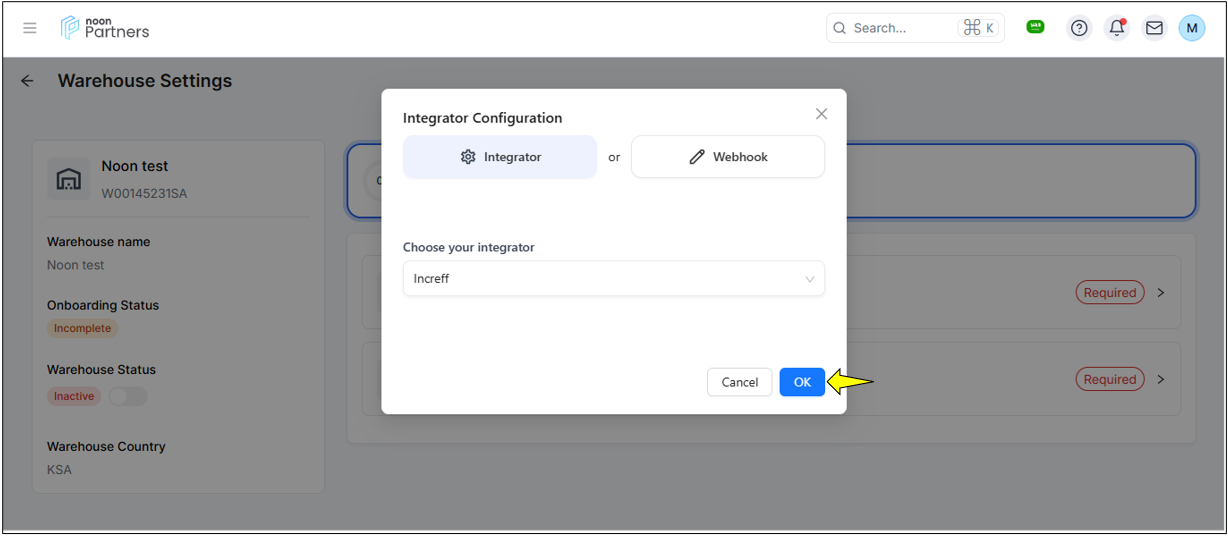Confirm with the OK button
The height and width of the screenshot is (536, 1228).
click(802, 382)
